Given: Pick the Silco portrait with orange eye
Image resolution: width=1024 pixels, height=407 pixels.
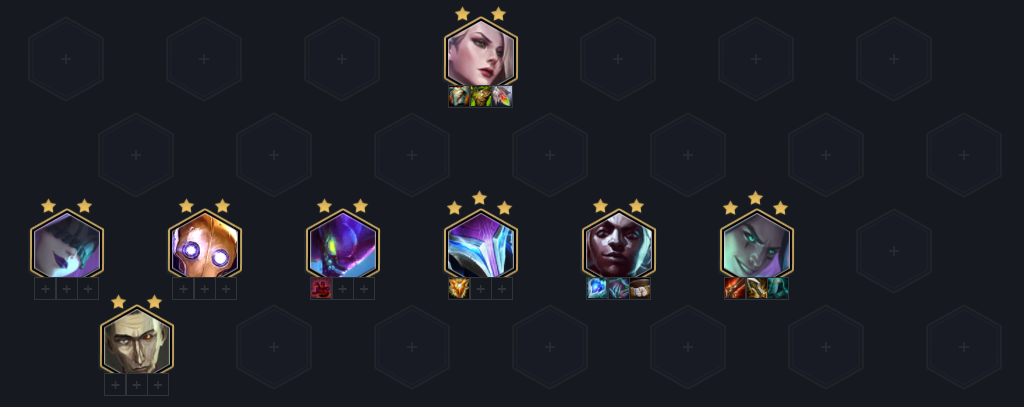Looking at the screenshot, I should [136, 341].
